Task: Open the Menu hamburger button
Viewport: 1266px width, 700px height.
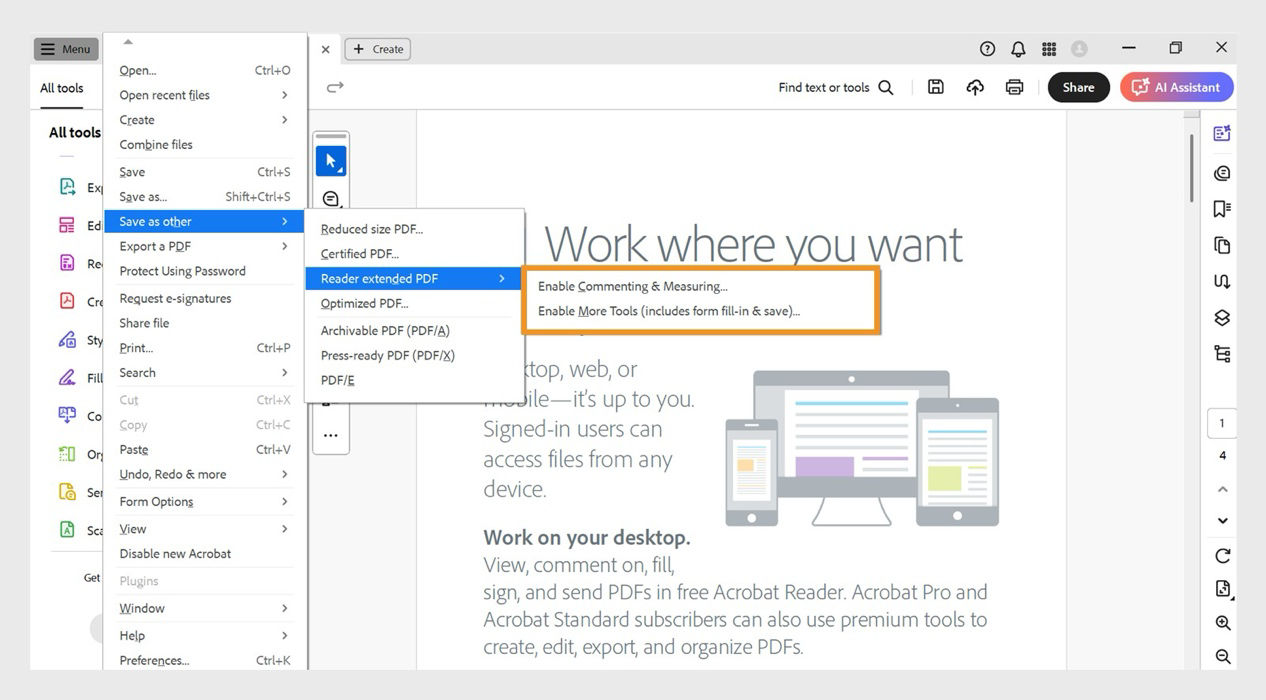Action: pos(65,48)
